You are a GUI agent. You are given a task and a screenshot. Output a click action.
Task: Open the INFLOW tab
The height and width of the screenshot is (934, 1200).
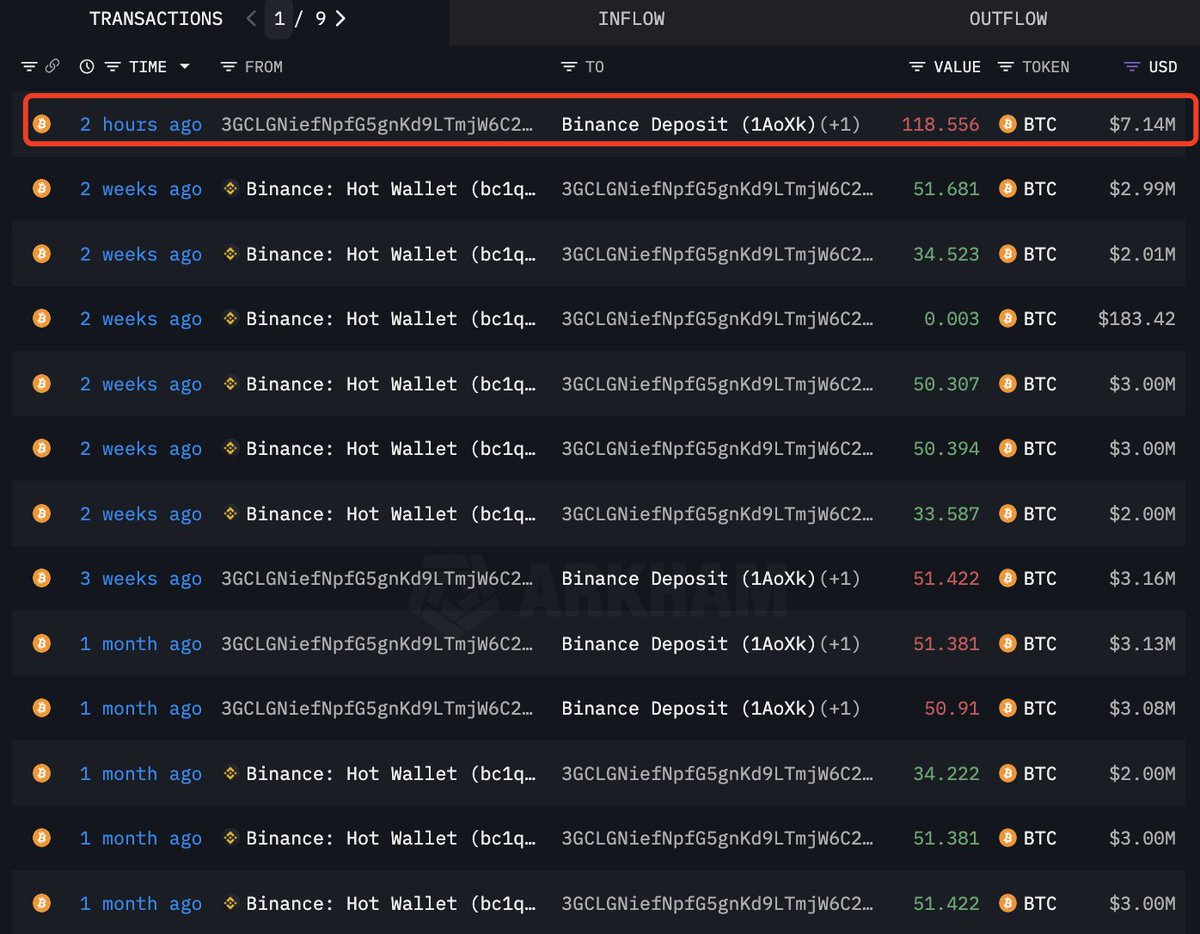tap(631, 19)
